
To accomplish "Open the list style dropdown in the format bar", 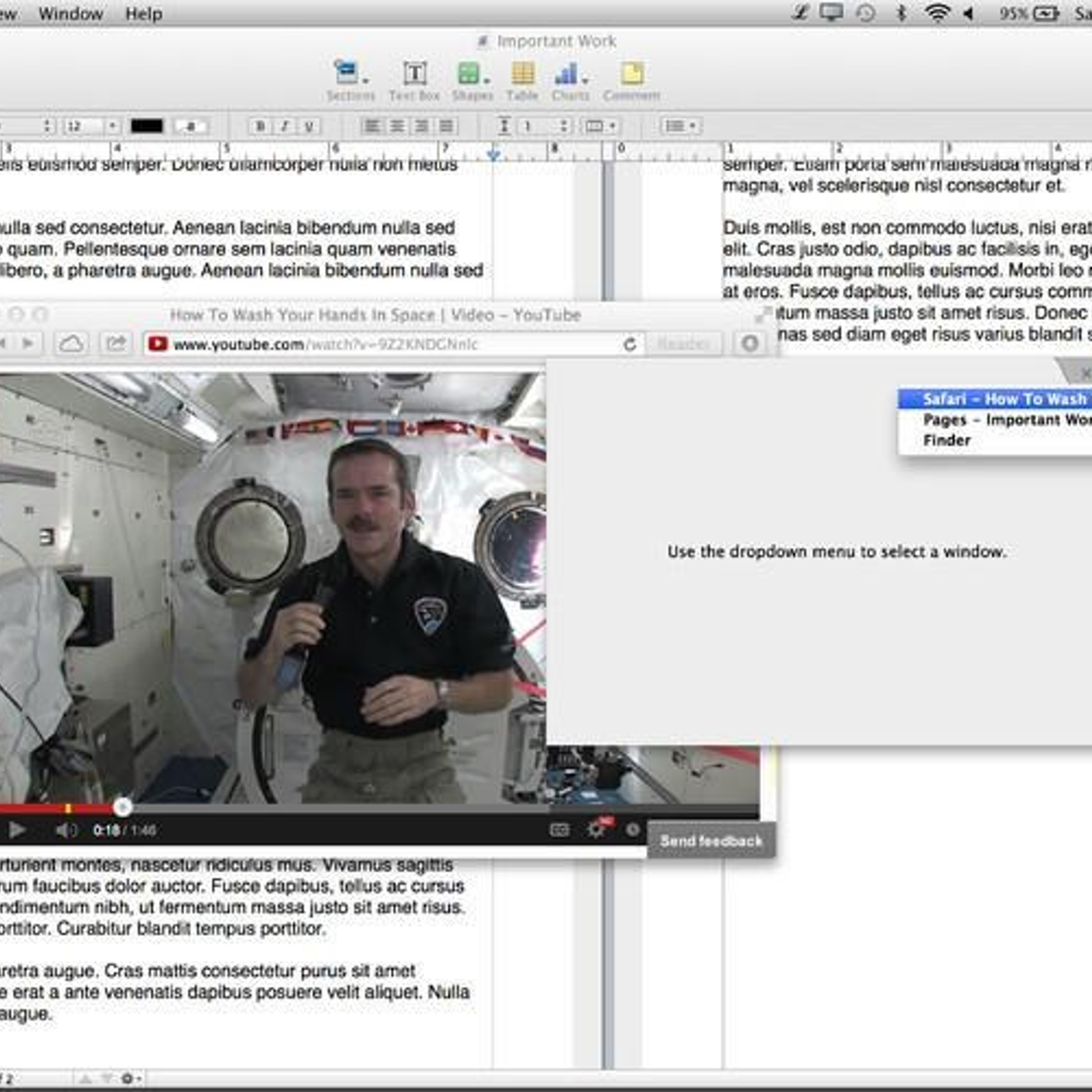I will coord(680,126).
